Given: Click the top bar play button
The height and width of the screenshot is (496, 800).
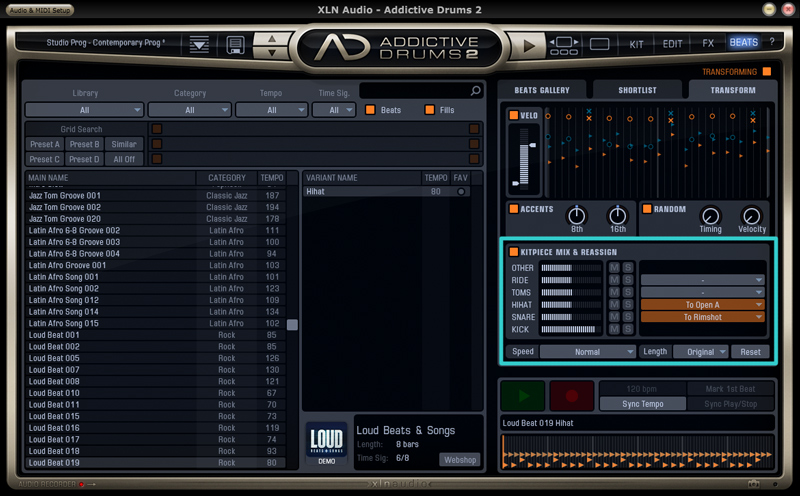Looking at the screenshot, I should point(528,46).
